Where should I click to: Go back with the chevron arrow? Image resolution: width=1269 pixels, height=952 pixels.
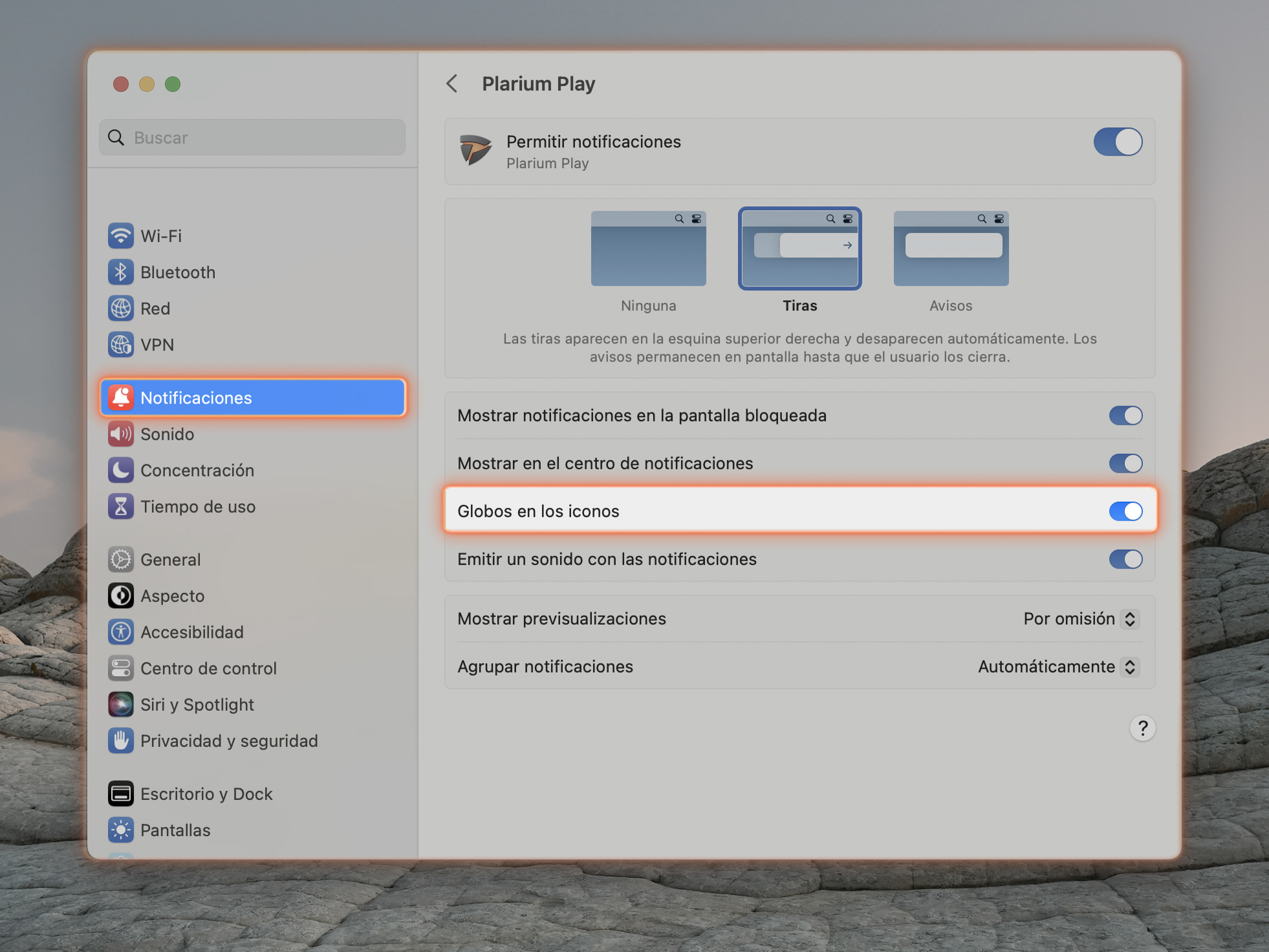point(452,83)
